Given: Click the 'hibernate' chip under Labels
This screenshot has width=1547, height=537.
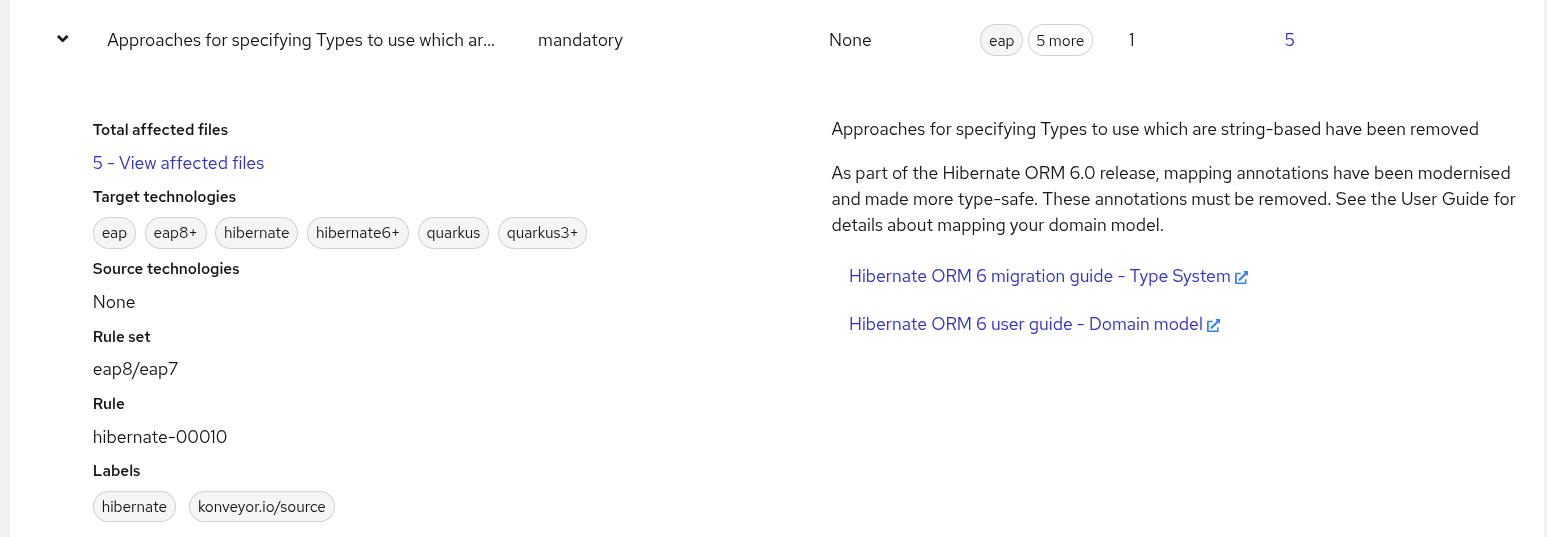Looking at the screenshot, I should pos(134,507).
